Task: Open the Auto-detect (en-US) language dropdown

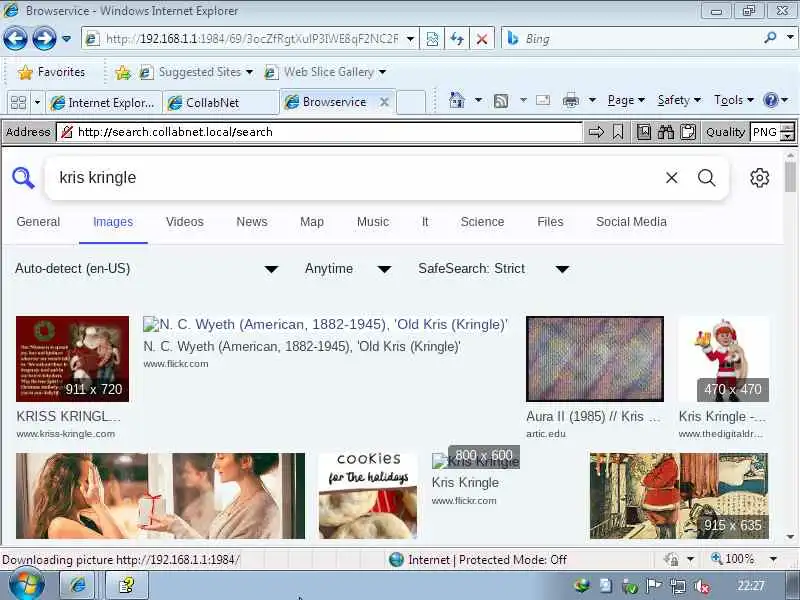Action: (147, 269)
